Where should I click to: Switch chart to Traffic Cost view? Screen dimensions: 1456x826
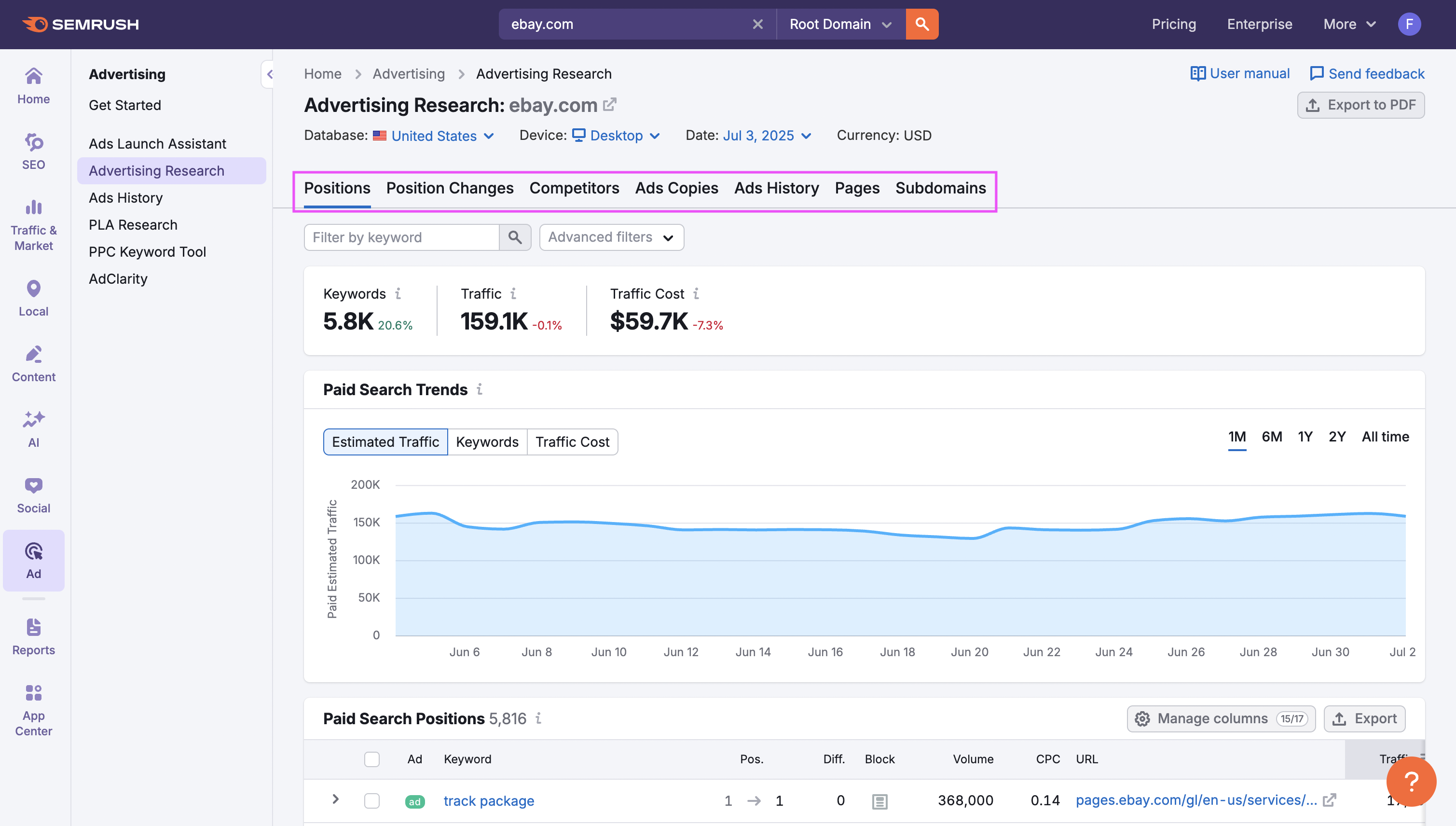tap(572, 442)
